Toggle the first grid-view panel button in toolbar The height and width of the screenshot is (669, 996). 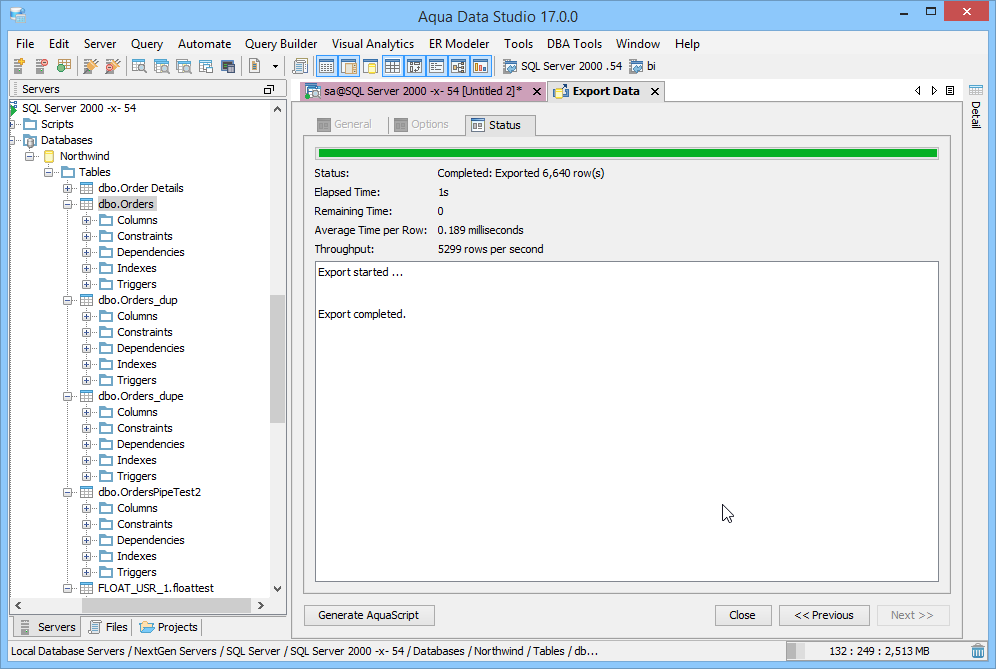point(326,66)
